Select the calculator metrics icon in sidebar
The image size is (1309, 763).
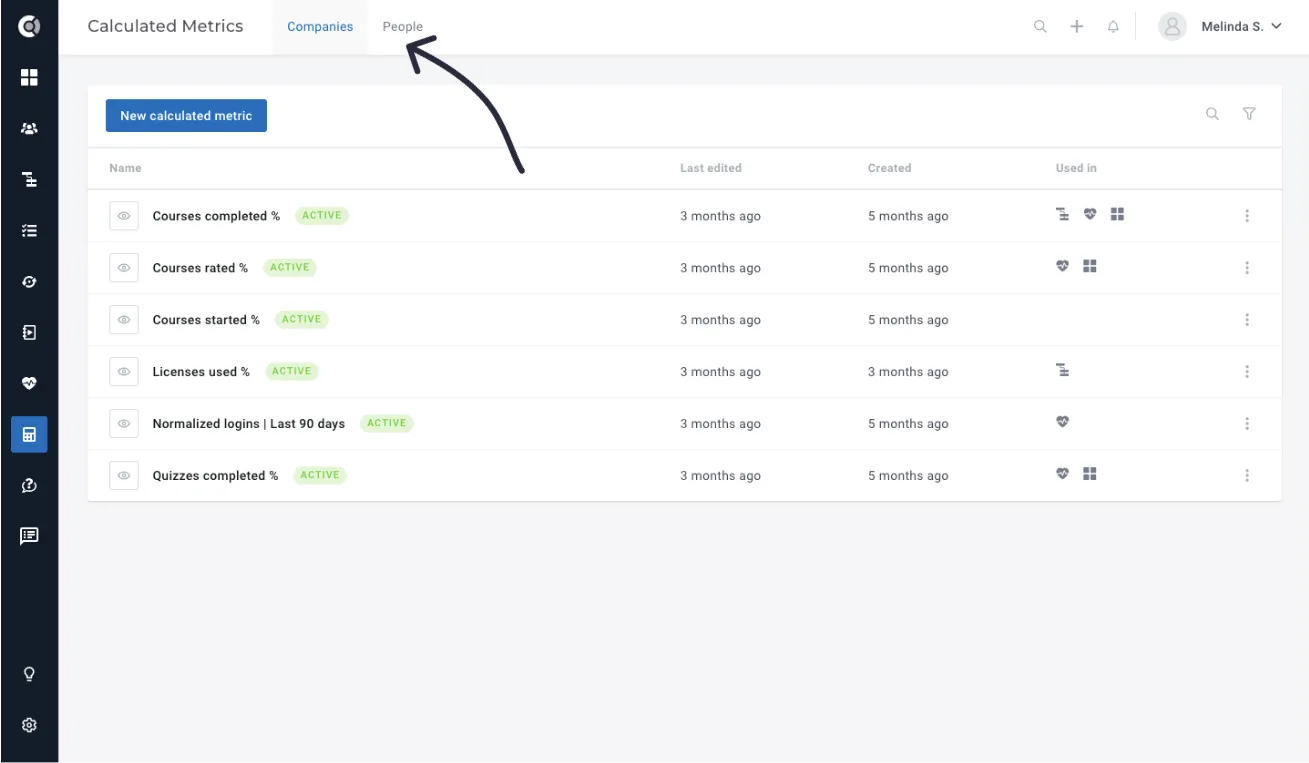(29, 435)
